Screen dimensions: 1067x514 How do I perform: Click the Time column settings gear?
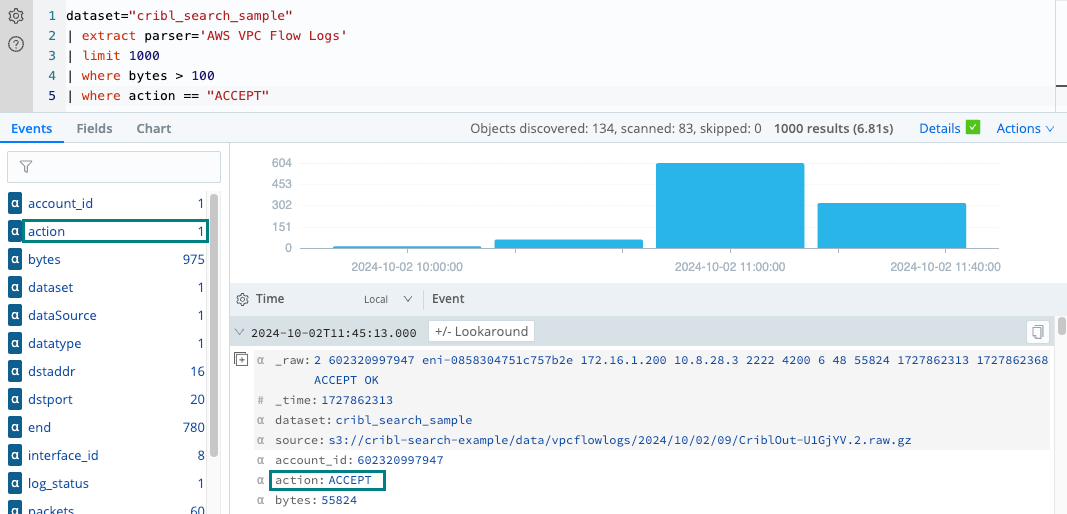[242, 299]
